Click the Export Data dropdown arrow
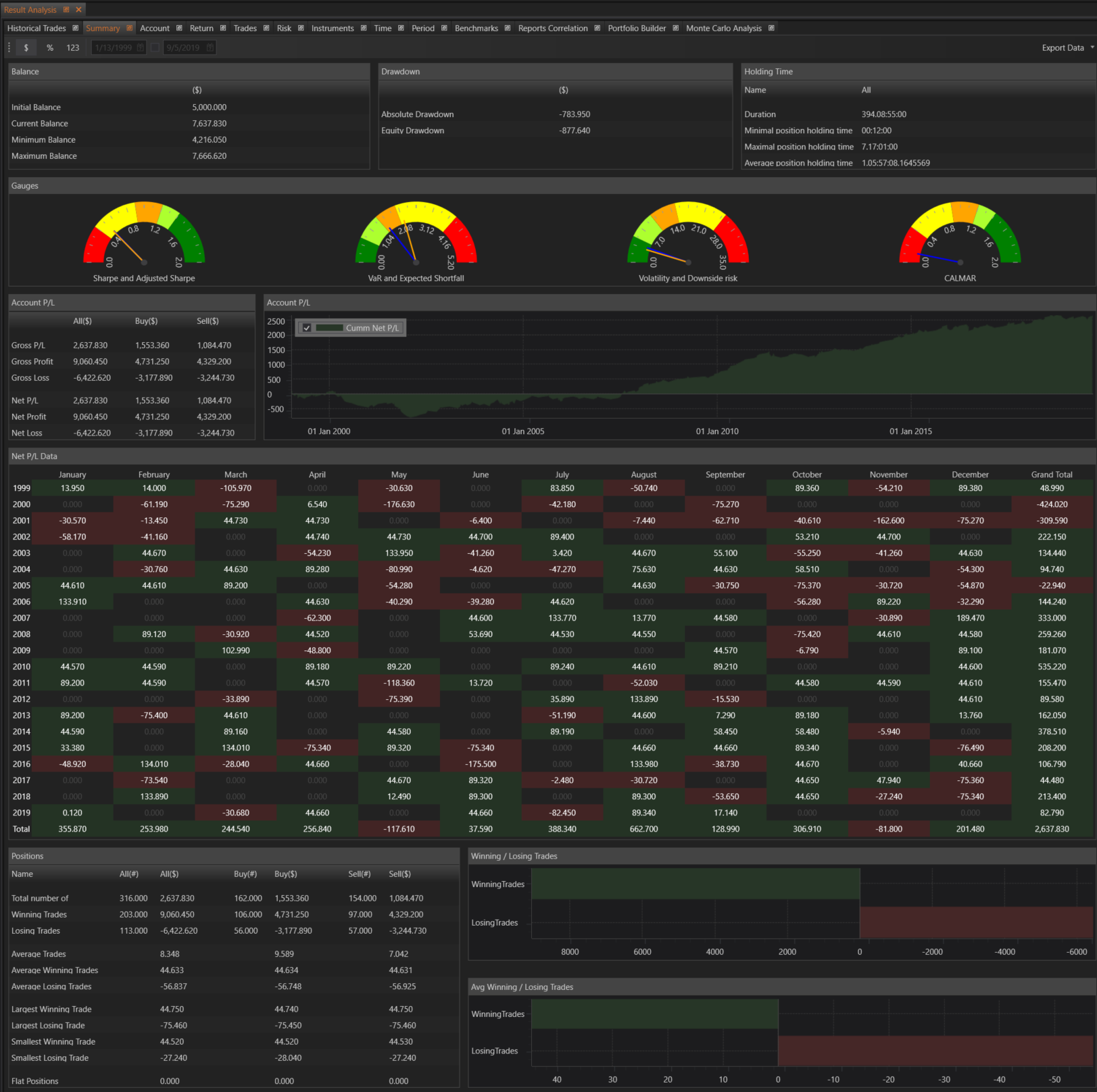This screenshot has width=1097, height=1092. coord(1092,47)
